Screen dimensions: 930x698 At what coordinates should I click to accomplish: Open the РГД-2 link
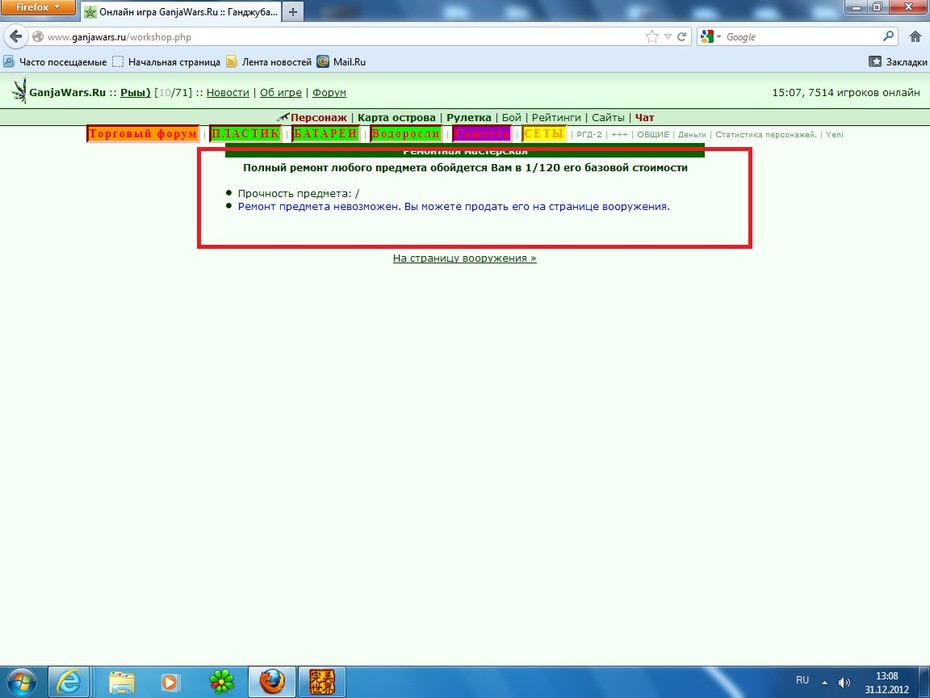589,135
